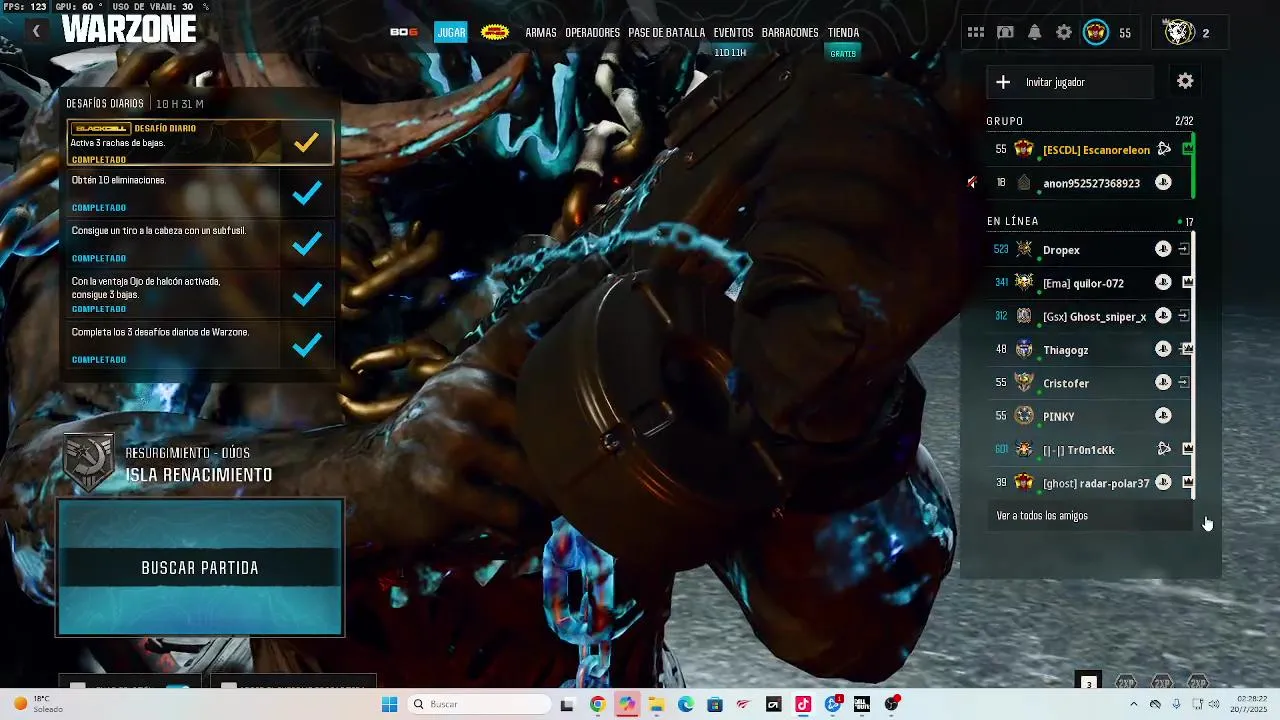The height and width of the screenshot is (720, 1280).
Task: Select the Blackcell Desafío Diario challenge card
Action: (200, 143)
